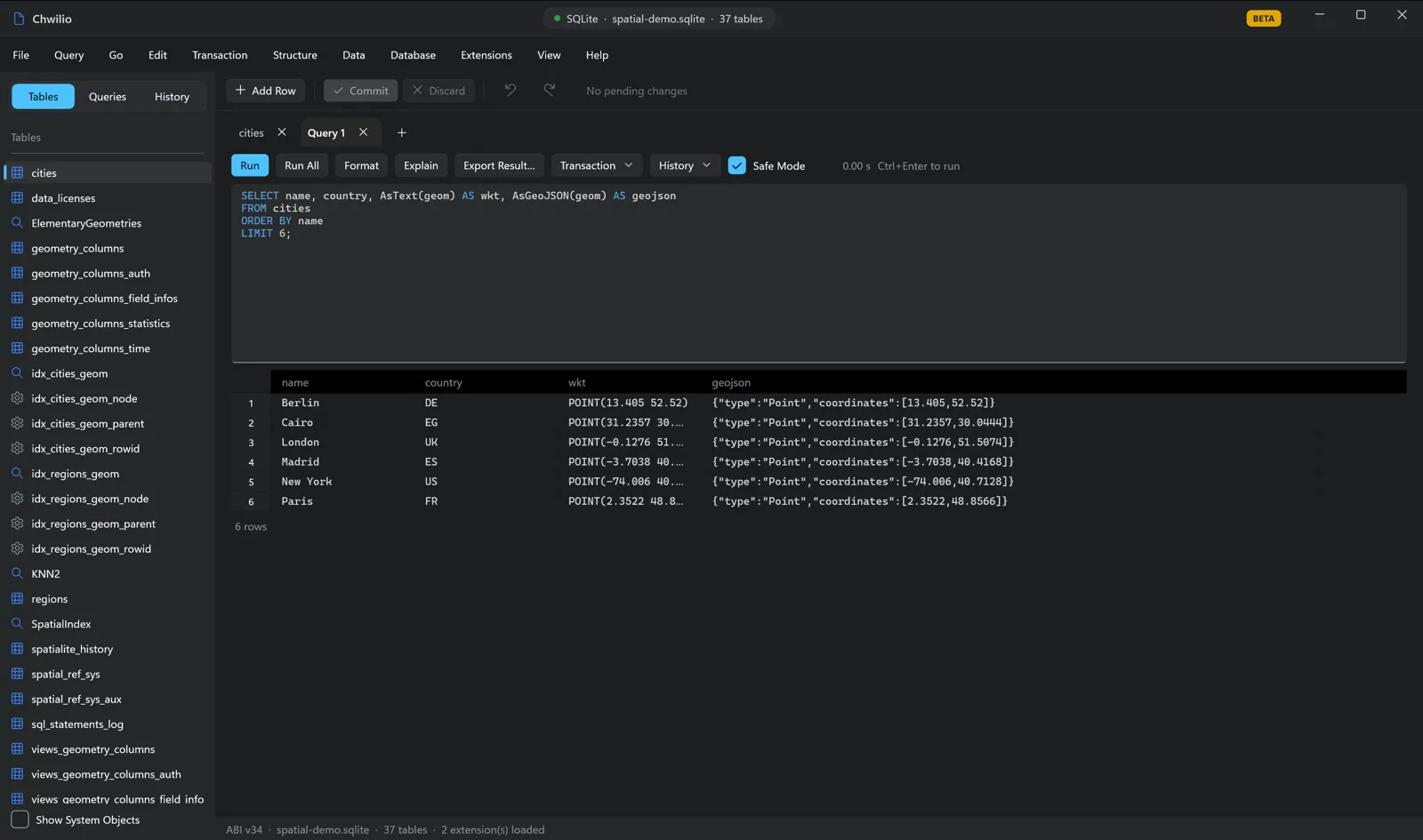Viewport: 1423px width, 840px height.
Task: Click the Run button
Action: tap(250, 165)
